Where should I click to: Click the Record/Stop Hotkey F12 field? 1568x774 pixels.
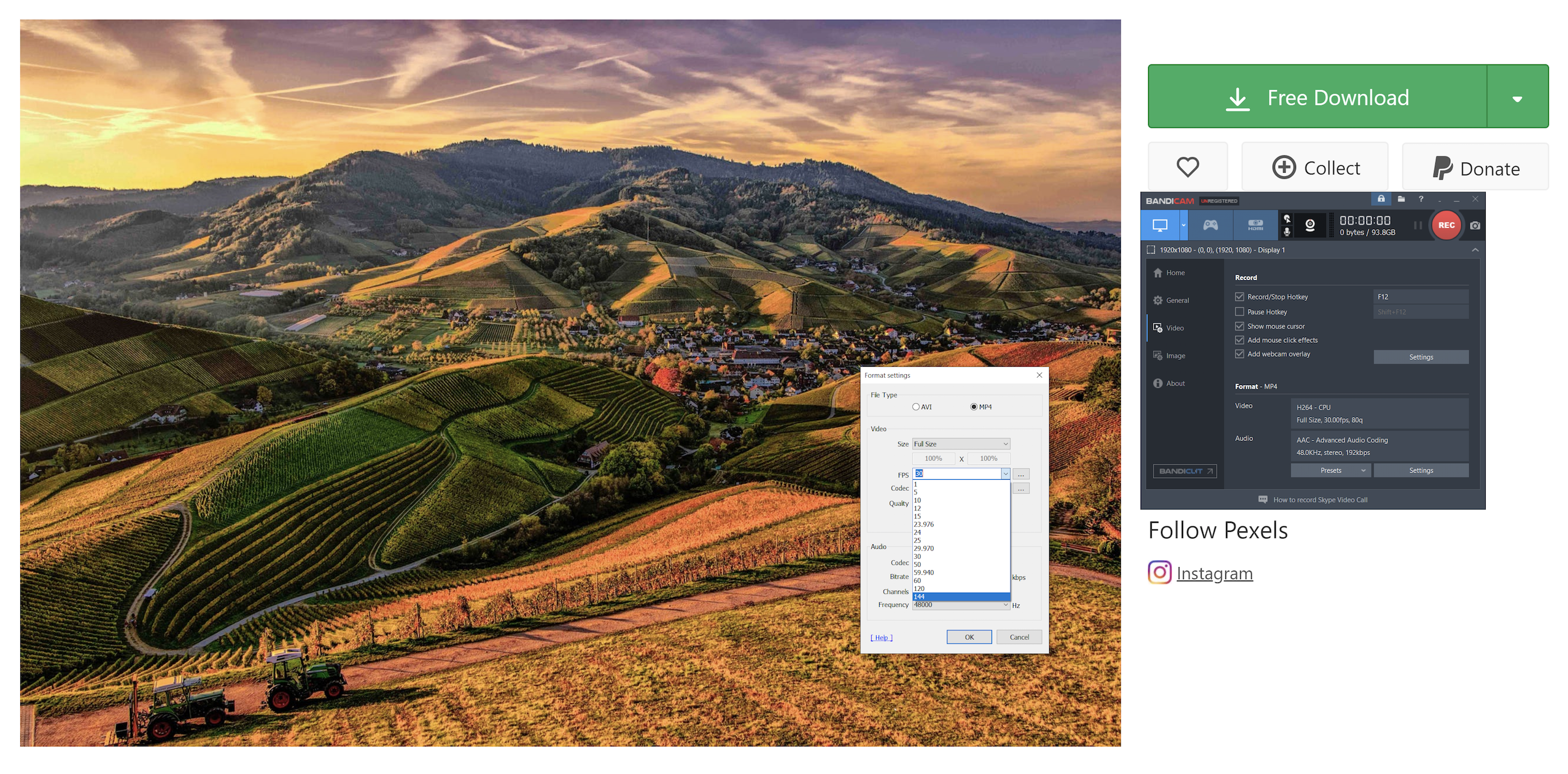pyautogui.click(x=1420, y=297)
